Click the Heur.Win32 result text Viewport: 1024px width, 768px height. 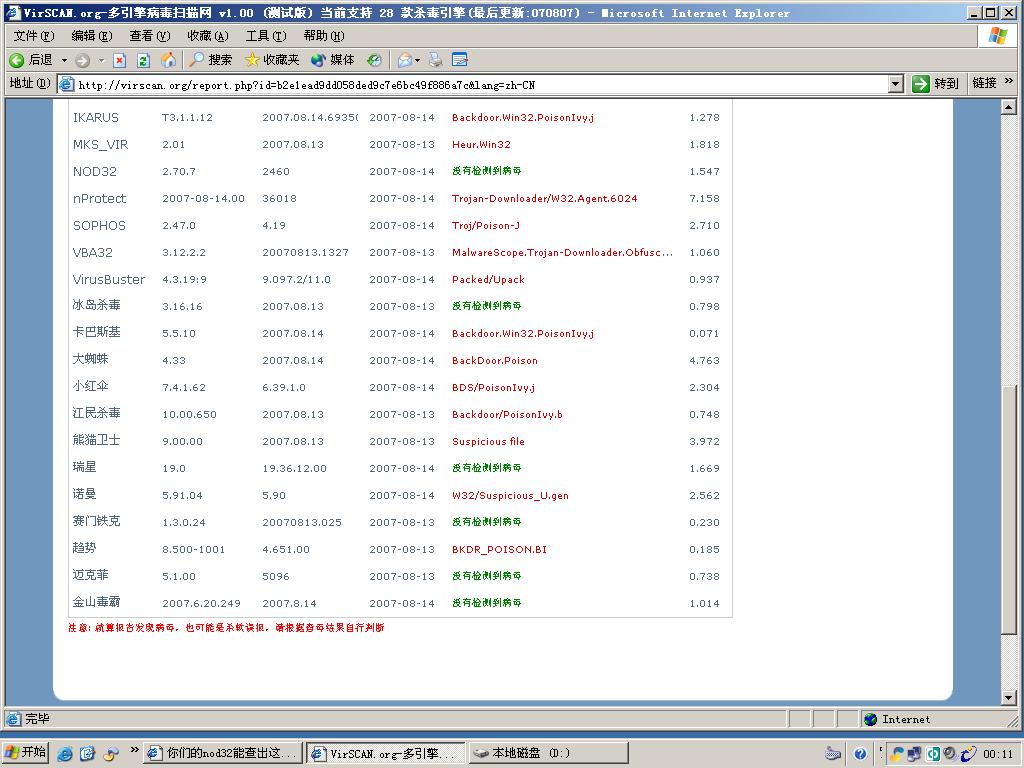(x=481, y=145)
